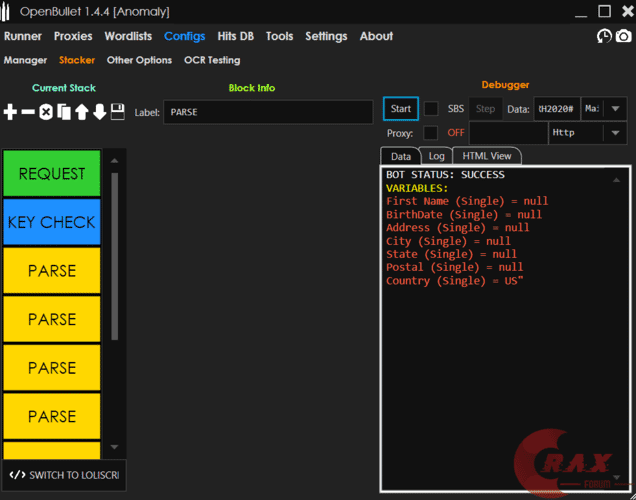Switch to the HTML View tab

click(x=487, y=156)
